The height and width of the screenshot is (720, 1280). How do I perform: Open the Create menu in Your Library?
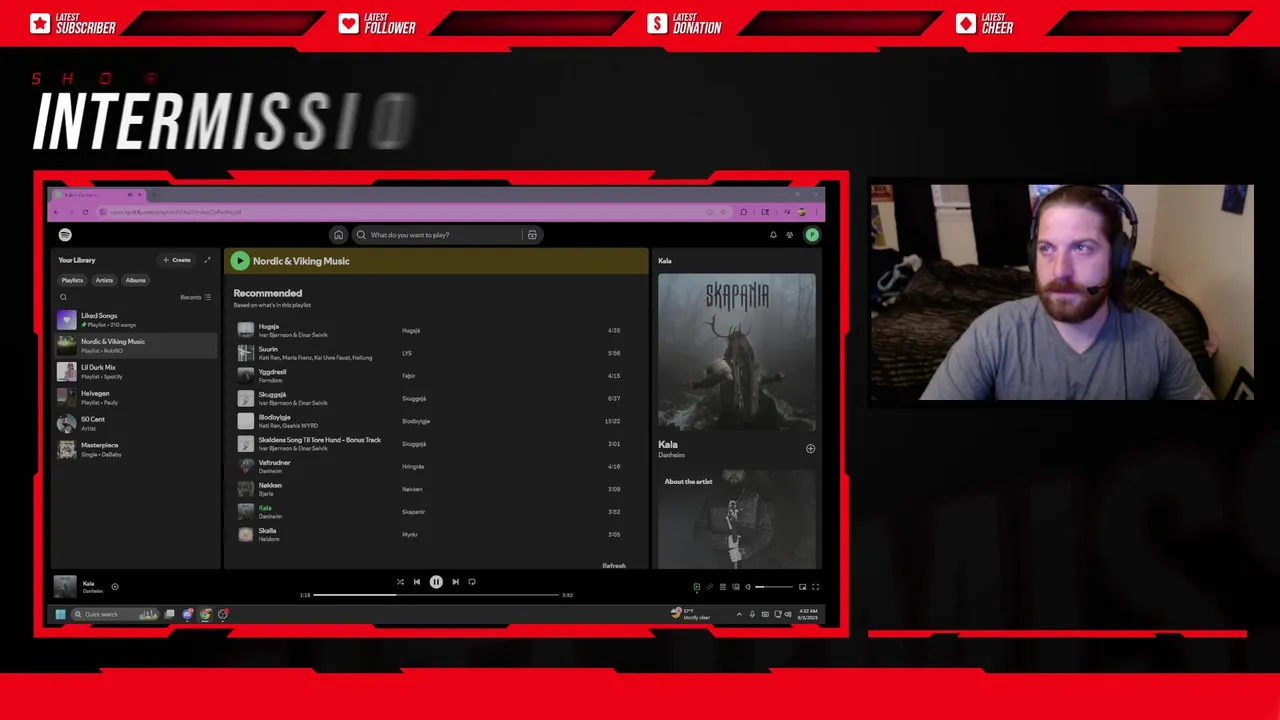[177, 260]
